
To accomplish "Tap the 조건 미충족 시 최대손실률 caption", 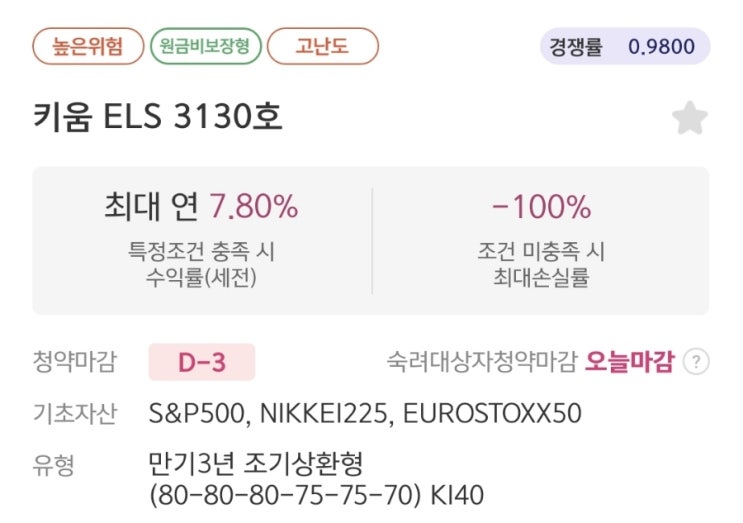I will [541, 265].
